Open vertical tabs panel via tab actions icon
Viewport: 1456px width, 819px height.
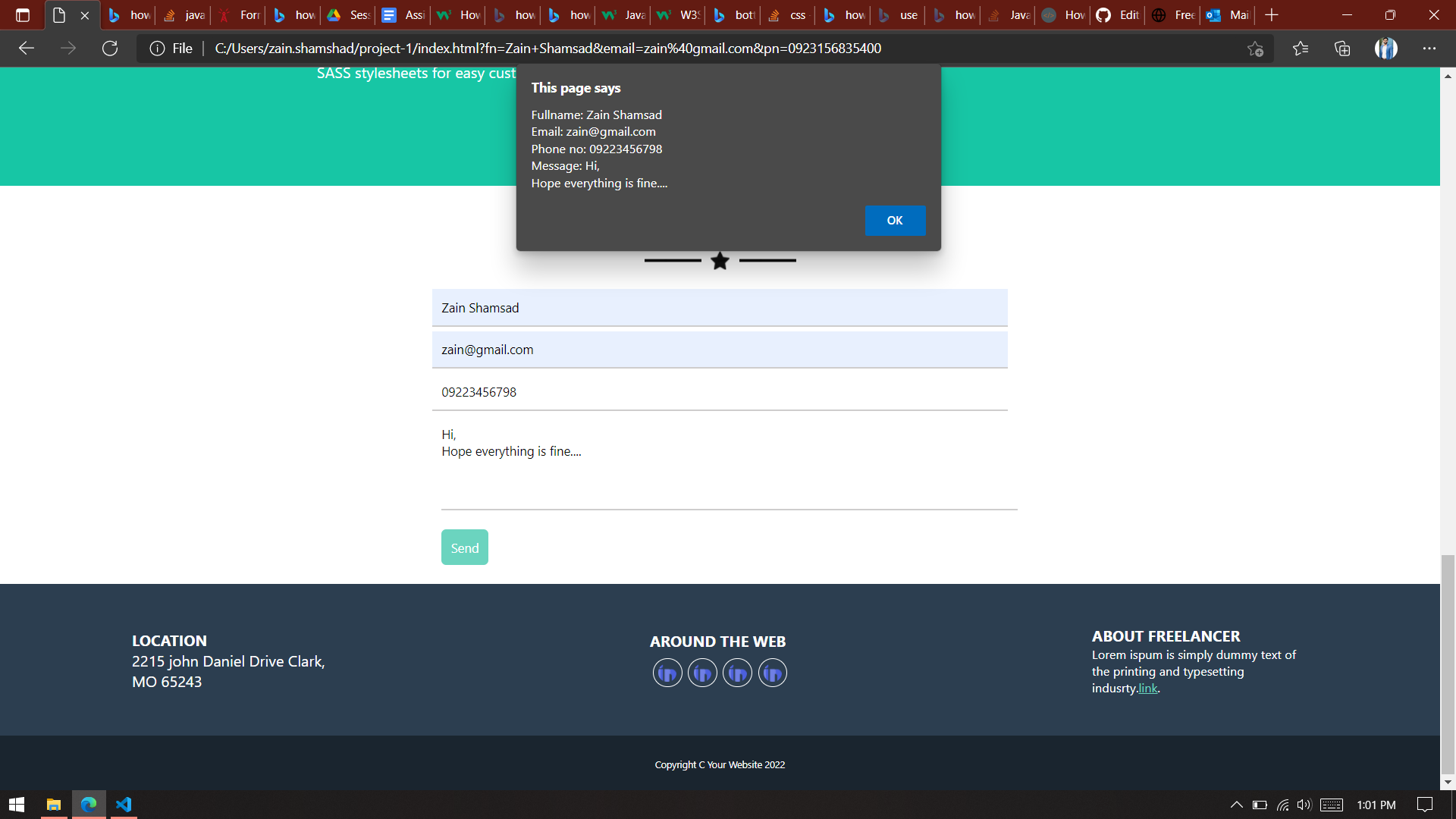click(23, 14)
